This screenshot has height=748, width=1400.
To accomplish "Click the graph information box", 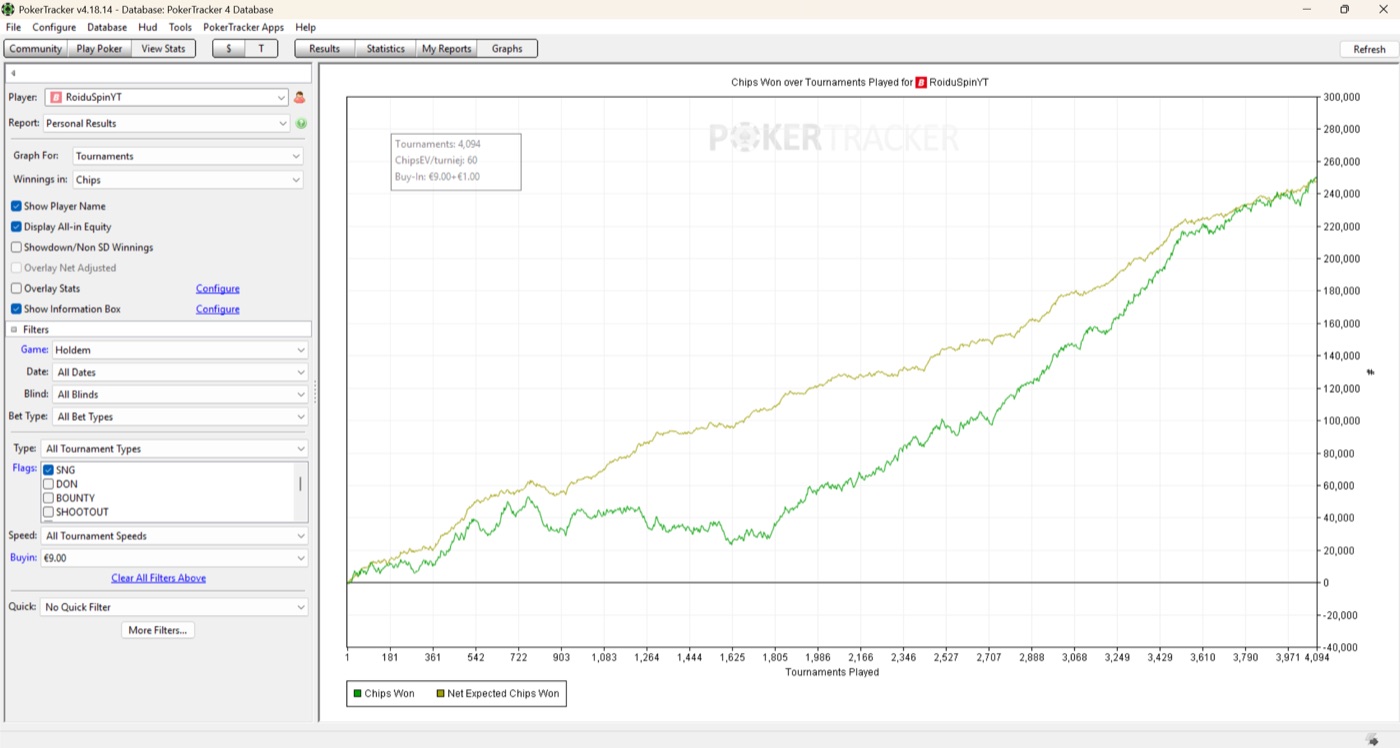I will (x=456, y=161).
